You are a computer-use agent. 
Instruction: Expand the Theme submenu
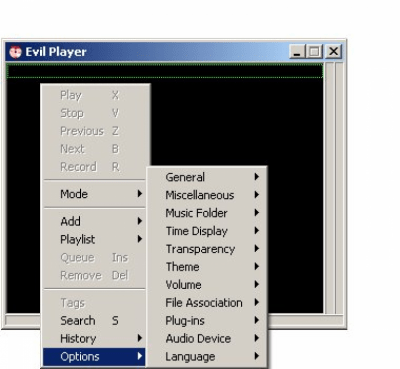tap(207, 267)
